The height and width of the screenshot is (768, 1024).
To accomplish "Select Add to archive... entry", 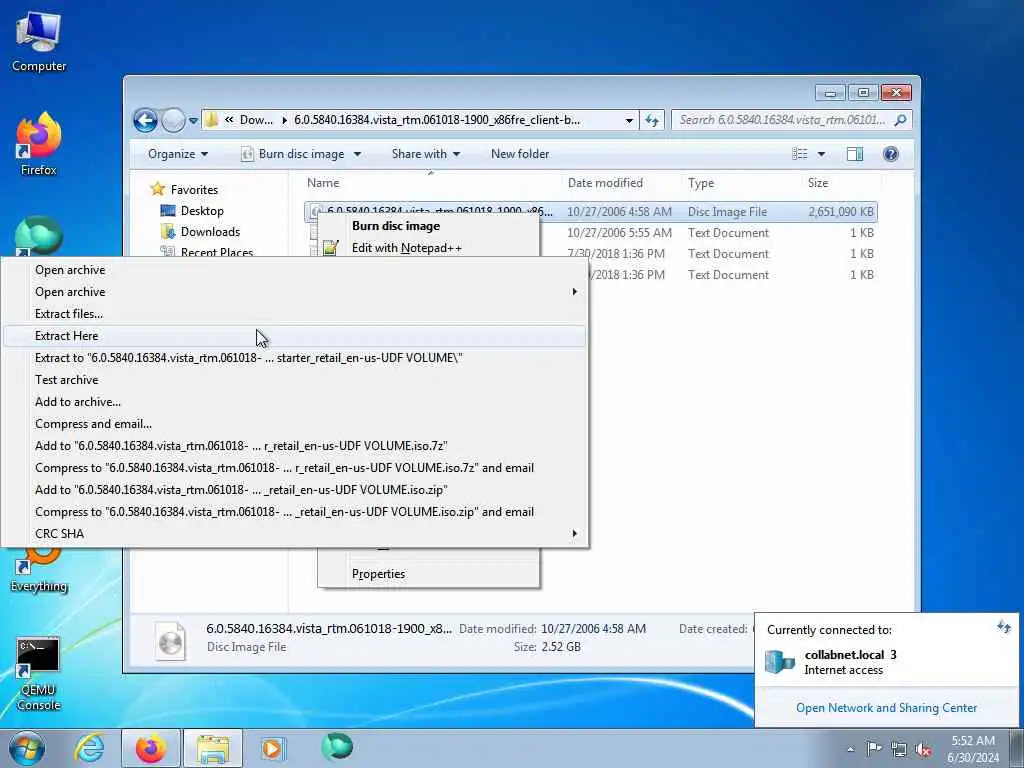I will [x=295, y=402].
